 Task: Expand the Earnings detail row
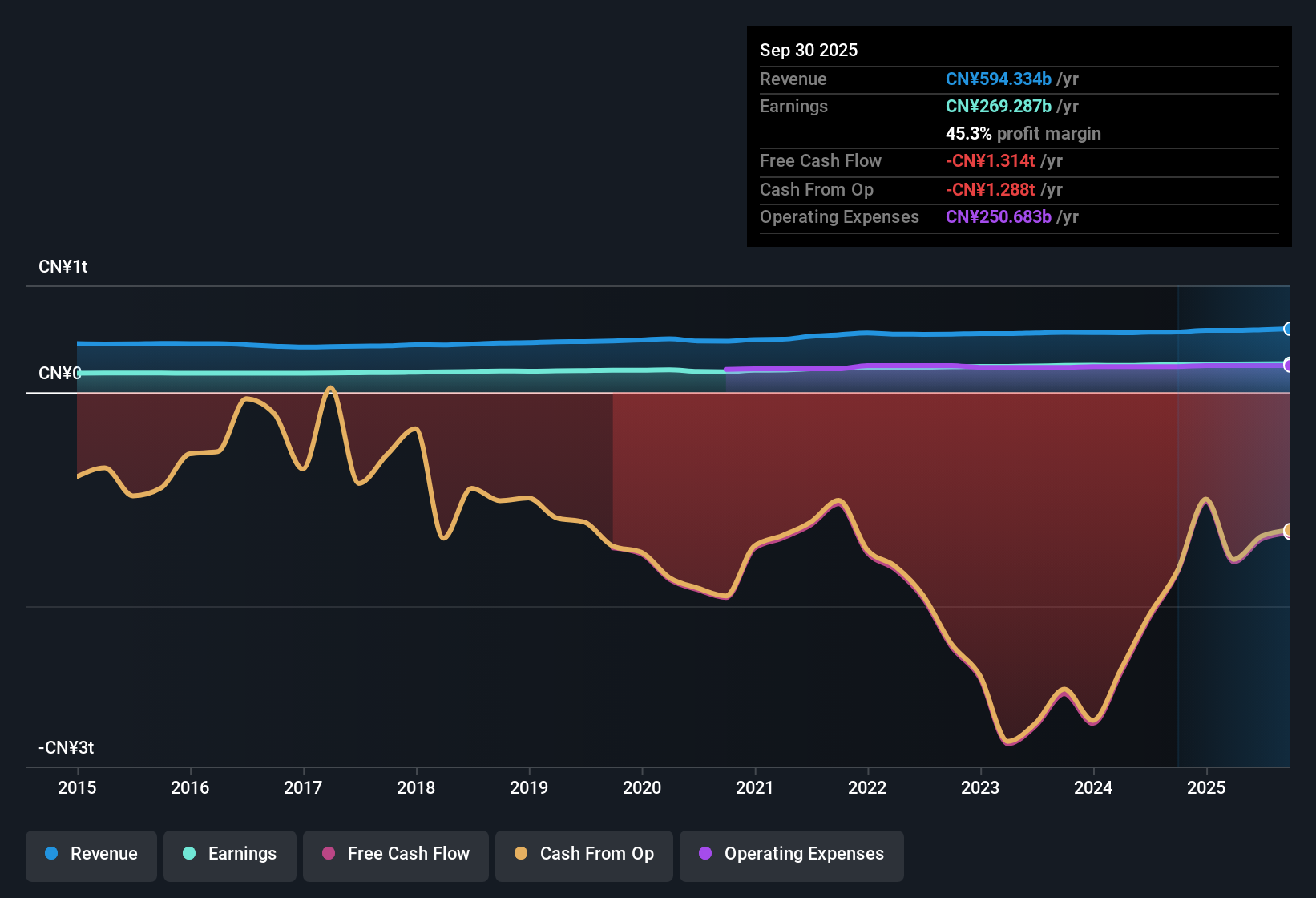(x=922, y=106)
